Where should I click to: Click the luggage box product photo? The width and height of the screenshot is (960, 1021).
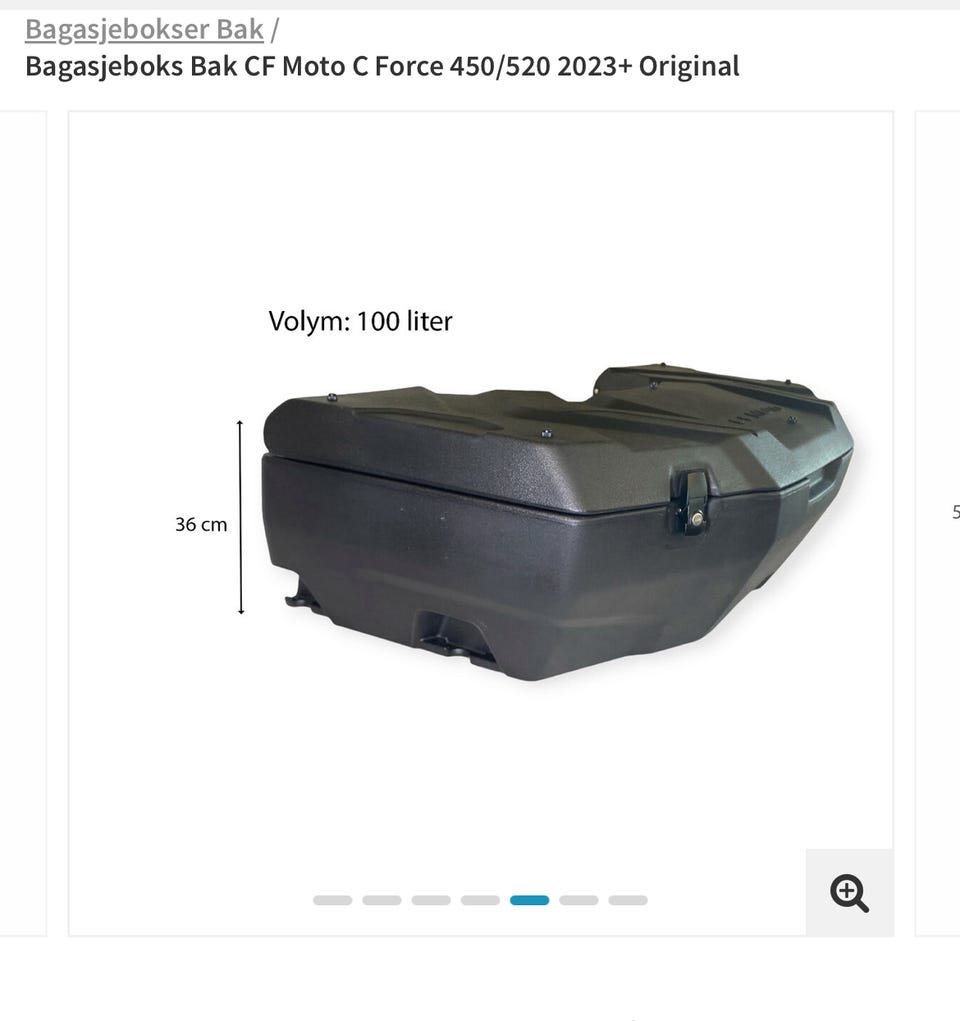click(558, 522)
